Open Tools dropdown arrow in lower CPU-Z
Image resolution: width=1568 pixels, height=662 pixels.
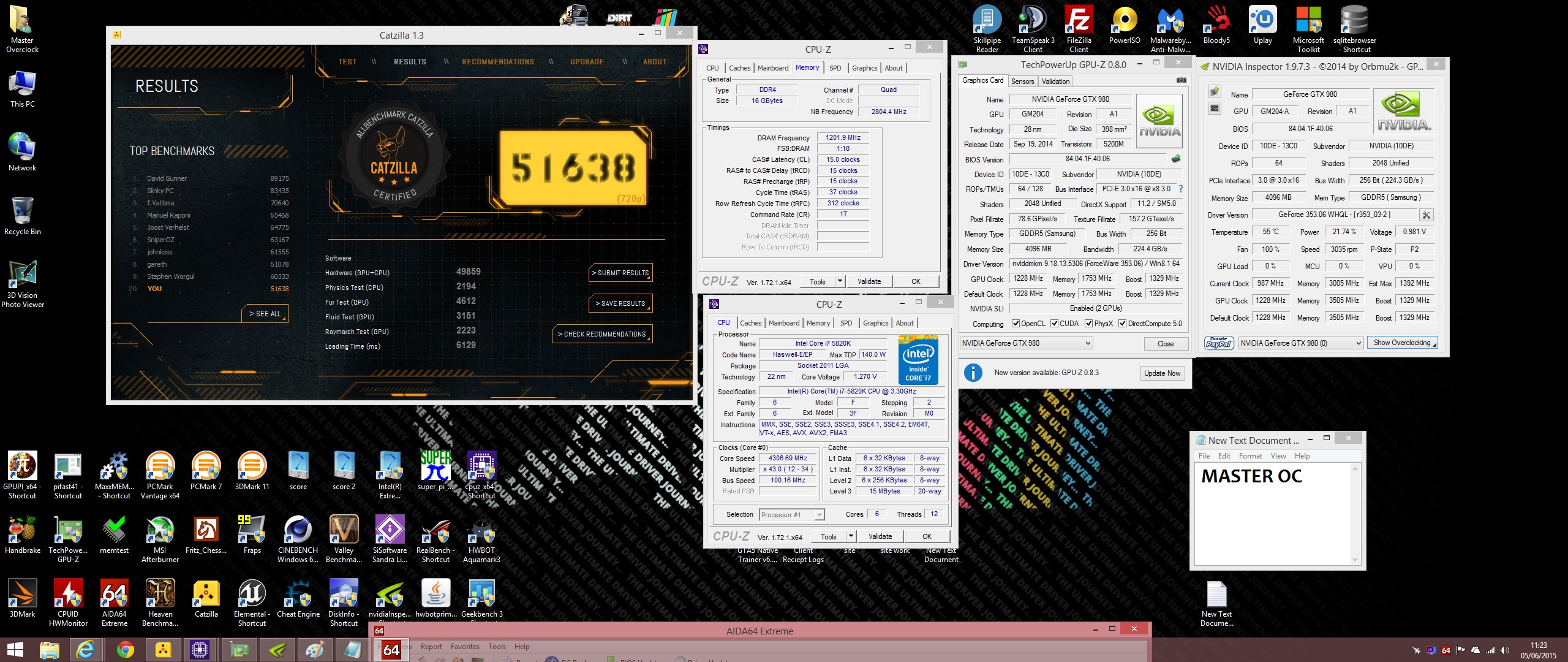[851, 536]
